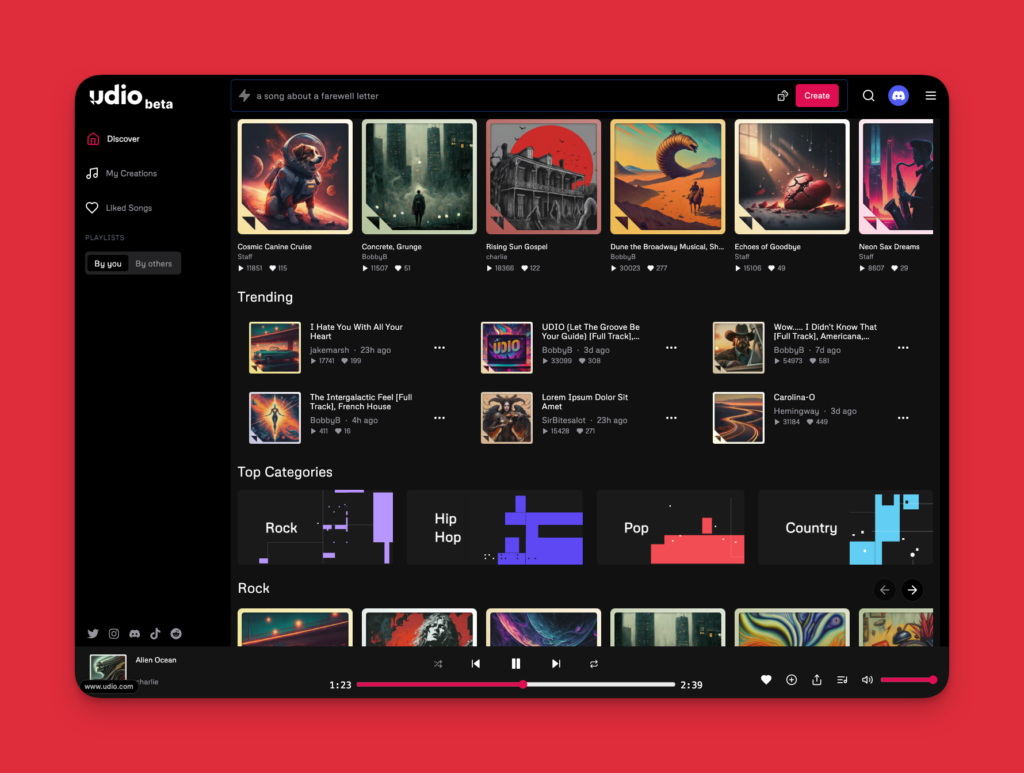The height and width of the screenshot is (773, 1024).
Task: Open options for The Intergalactic Feel
Action: click(x=440, y=418)
